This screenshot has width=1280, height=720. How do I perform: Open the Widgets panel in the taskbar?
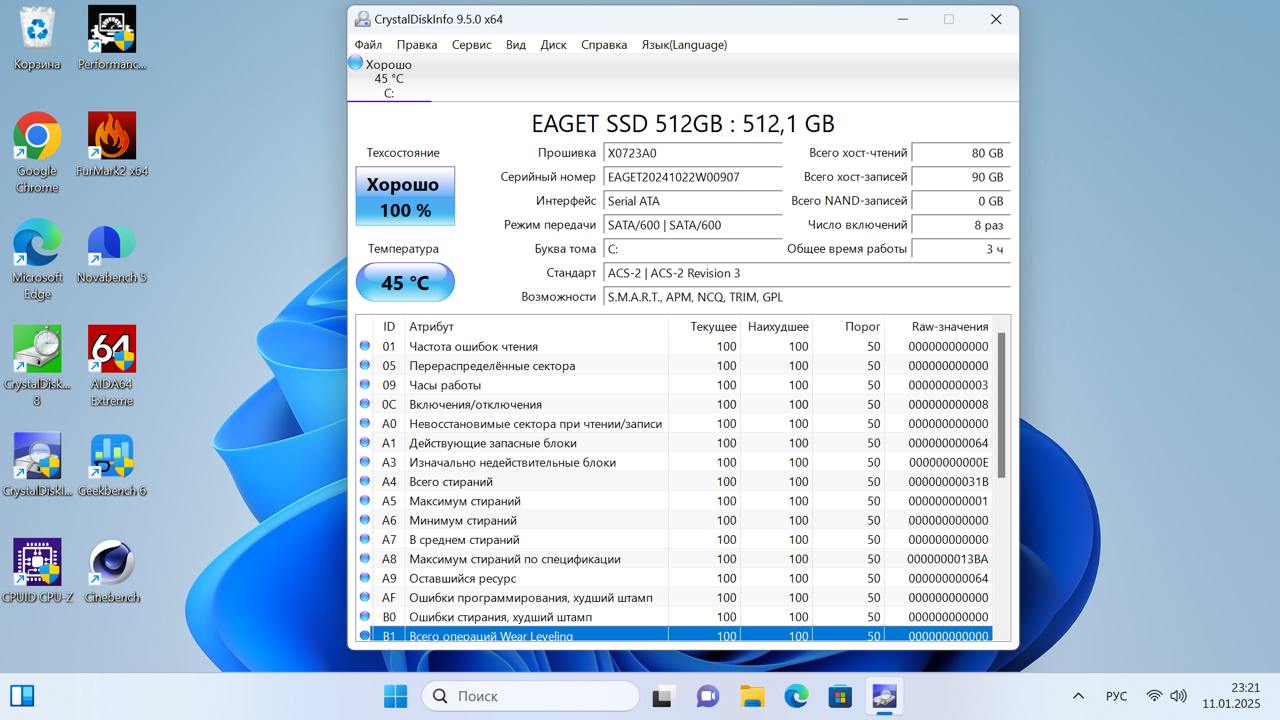[22, 695]
